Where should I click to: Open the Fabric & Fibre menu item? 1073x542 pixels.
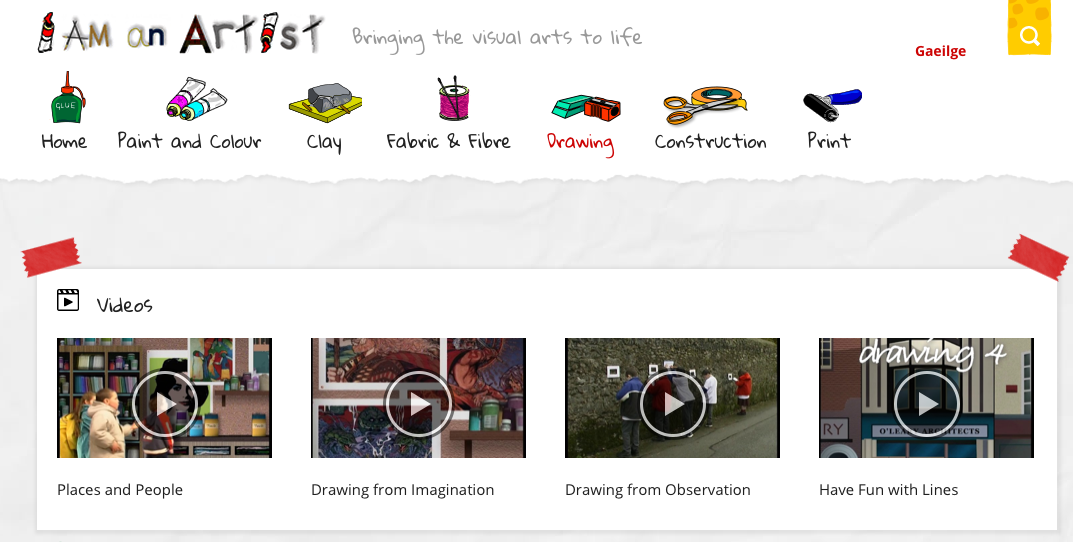pos(448,141)
